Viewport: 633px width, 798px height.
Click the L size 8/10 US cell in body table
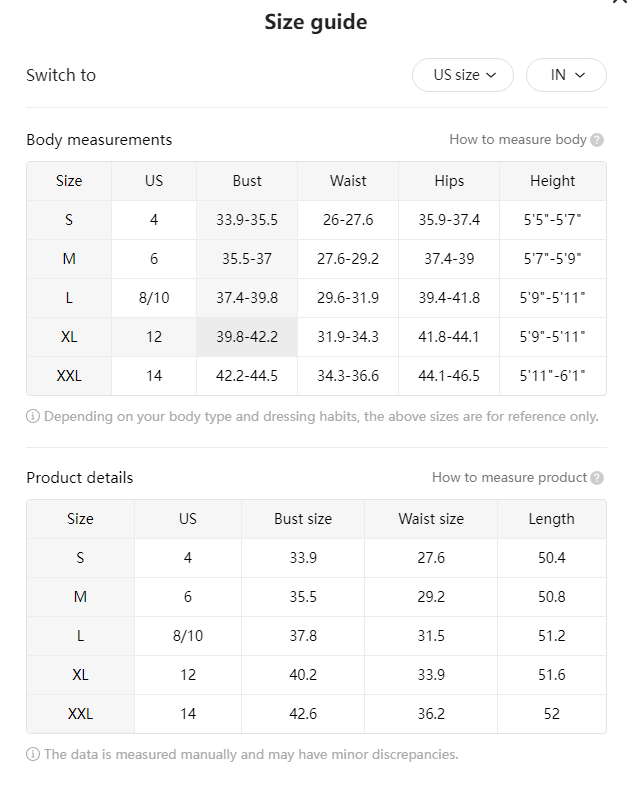pyautogui.click(x=154, y=298)
